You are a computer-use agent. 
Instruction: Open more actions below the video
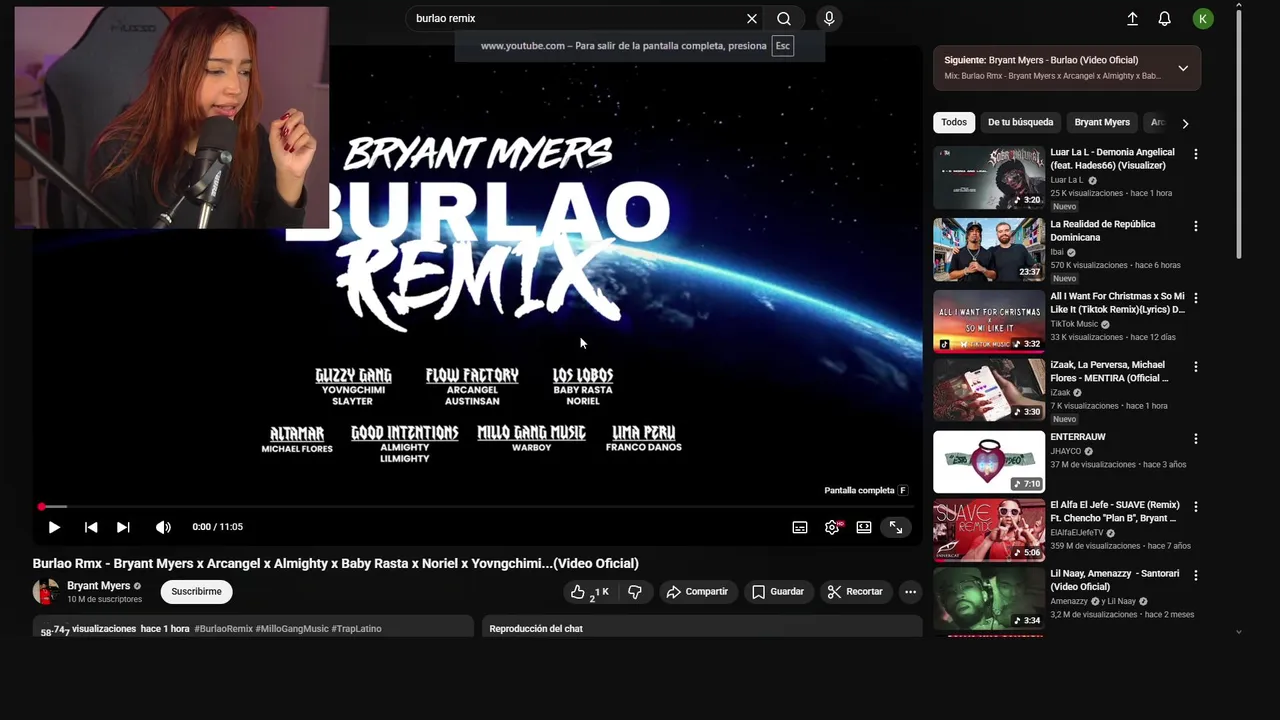[910, 592]
